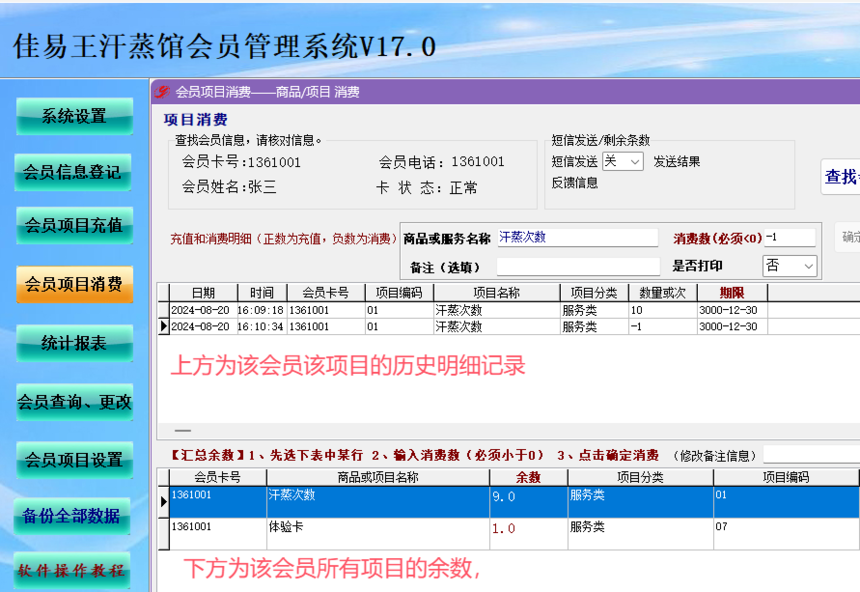The height and width of the screenshot is (592, 860).
Task: Open the 是否打印 dropdown
Action: [x=790, y=266]
